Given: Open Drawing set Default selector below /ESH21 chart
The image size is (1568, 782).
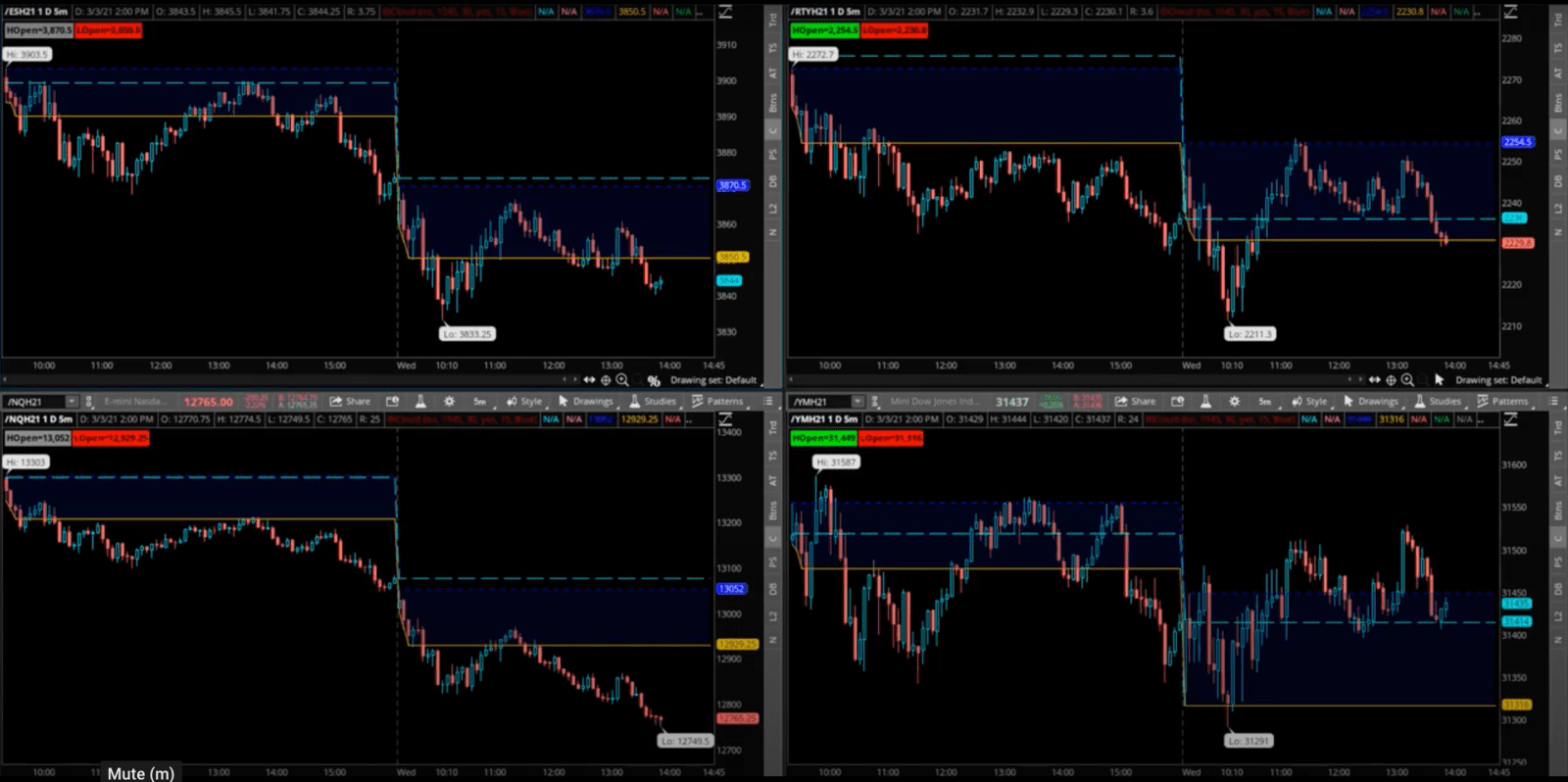Looking at the screenshot, I should [x=713, y=380].
